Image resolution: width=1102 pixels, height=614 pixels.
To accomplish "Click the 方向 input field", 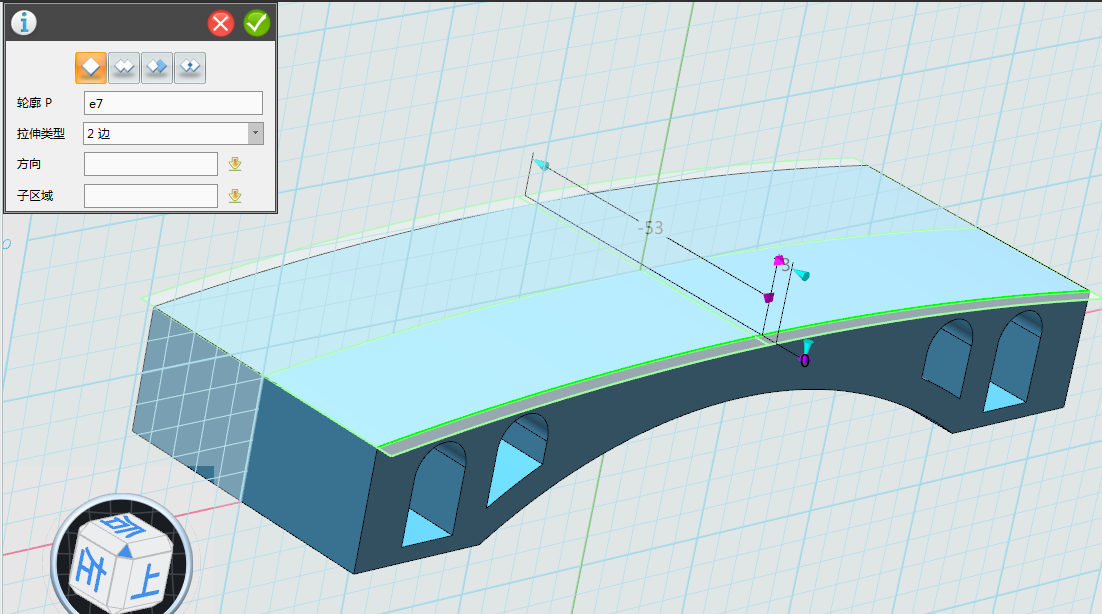I will coord(150,164).
